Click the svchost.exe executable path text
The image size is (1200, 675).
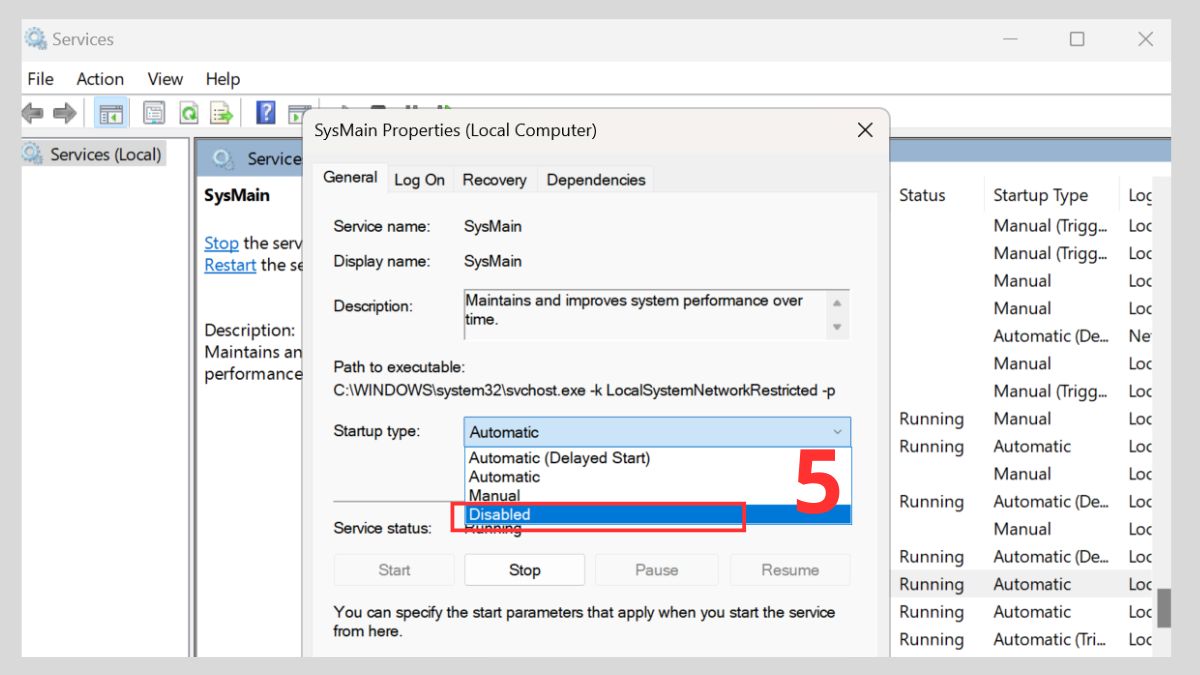pyautogui.click(x=584, y=390)
